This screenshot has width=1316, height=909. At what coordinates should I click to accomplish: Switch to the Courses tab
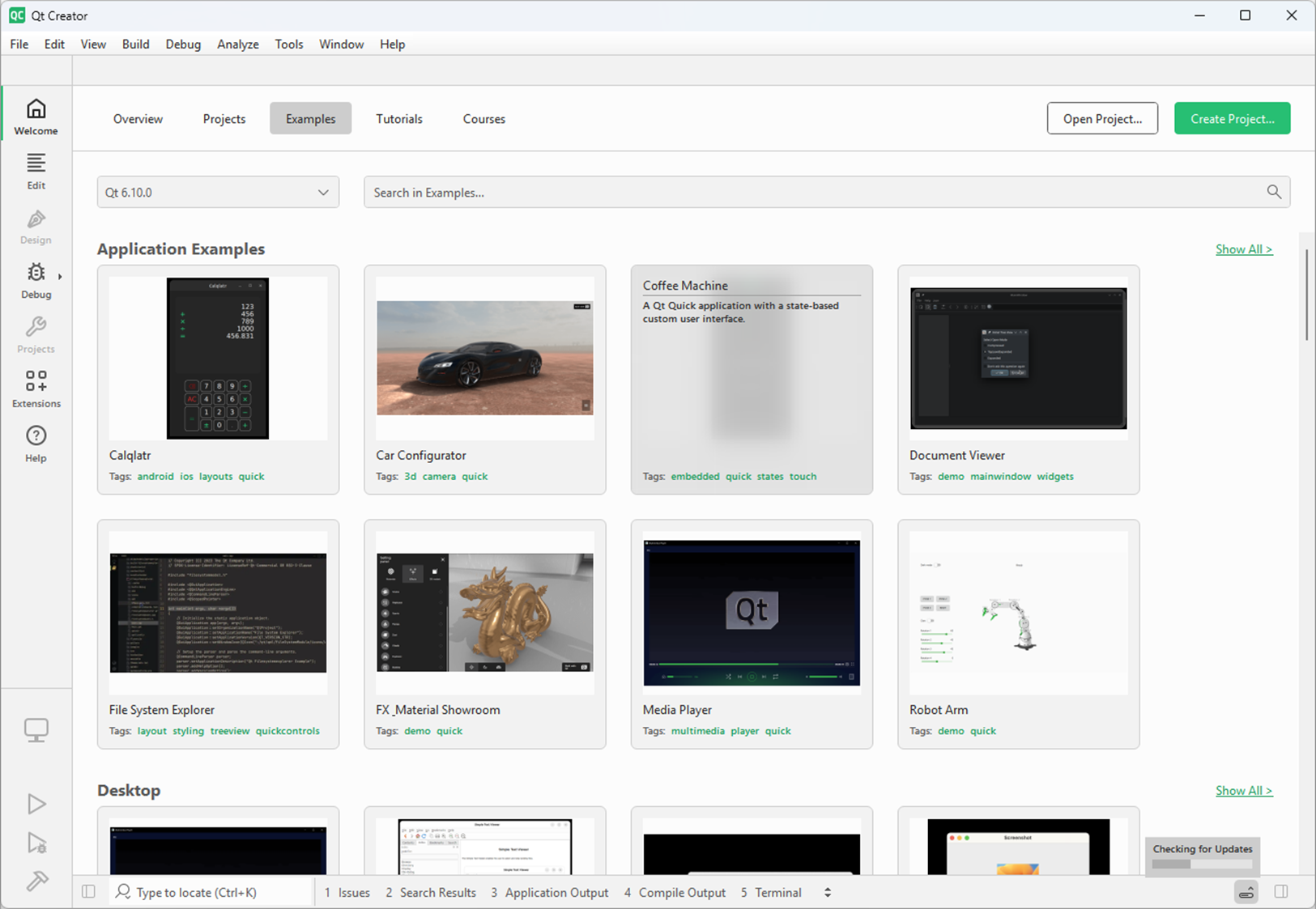click(484, 119)
